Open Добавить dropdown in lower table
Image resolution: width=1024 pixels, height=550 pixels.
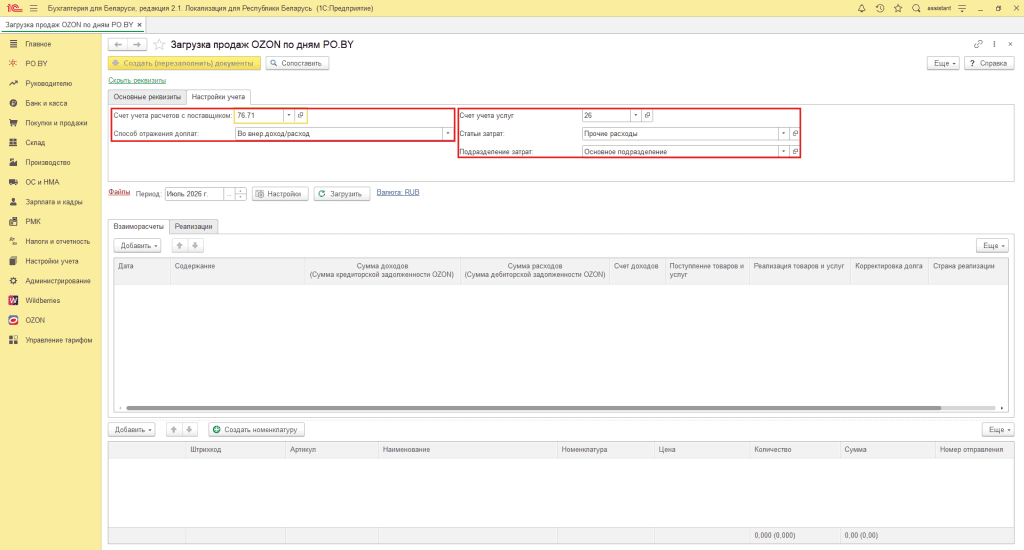(x=132, y=430)
